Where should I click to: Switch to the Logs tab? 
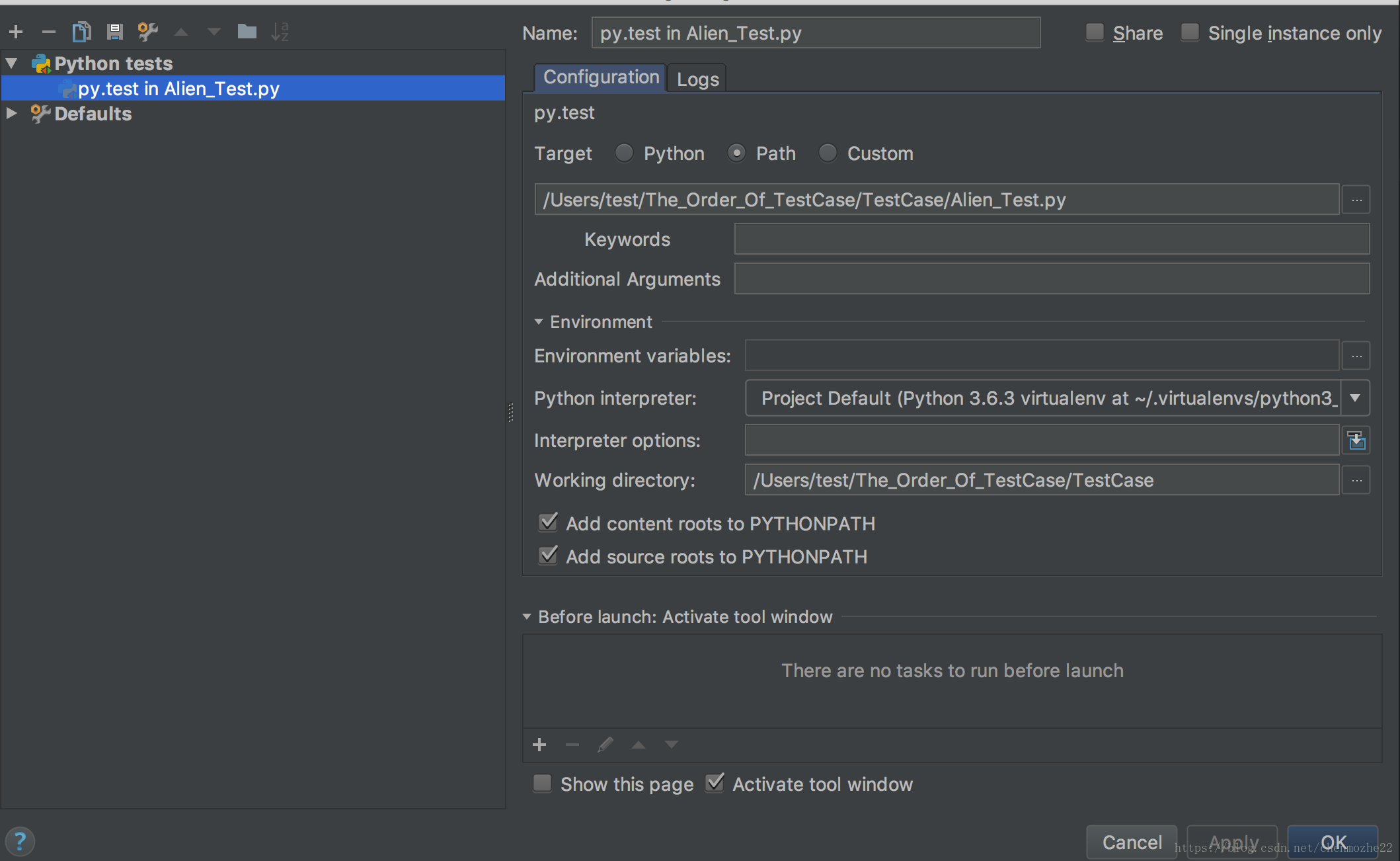pyautogui.click(x=699, y=78)
